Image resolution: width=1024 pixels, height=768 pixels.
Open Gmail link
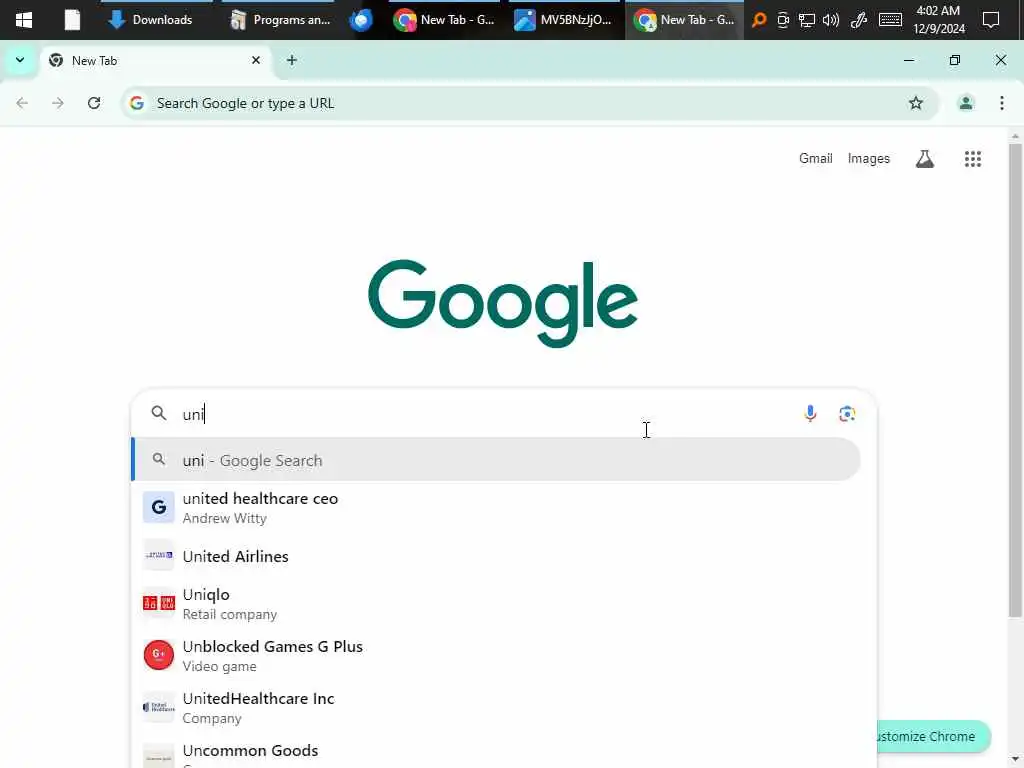pos(816,159)
